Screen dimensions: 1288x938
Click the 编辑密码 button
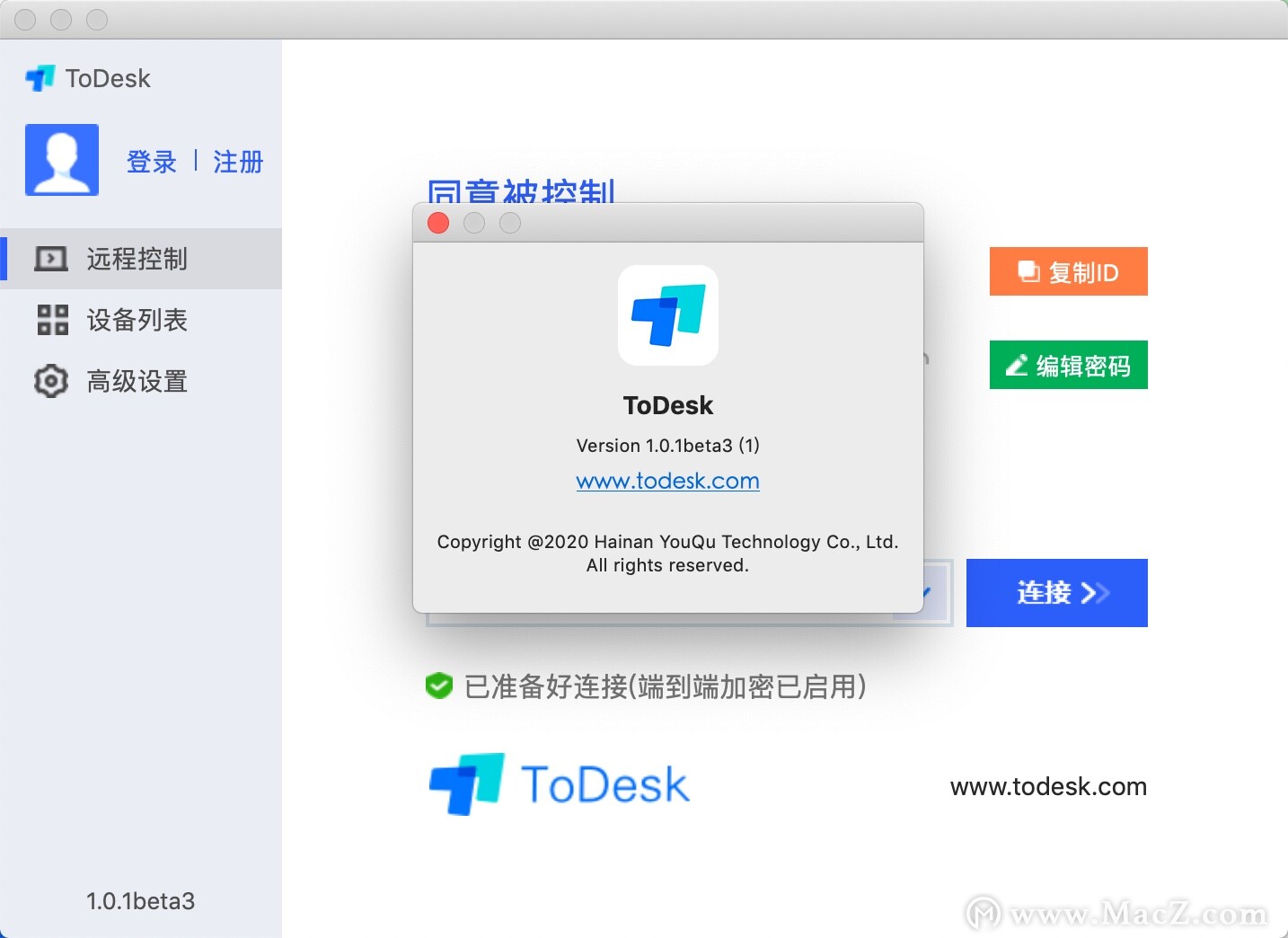click(1069, 365)
